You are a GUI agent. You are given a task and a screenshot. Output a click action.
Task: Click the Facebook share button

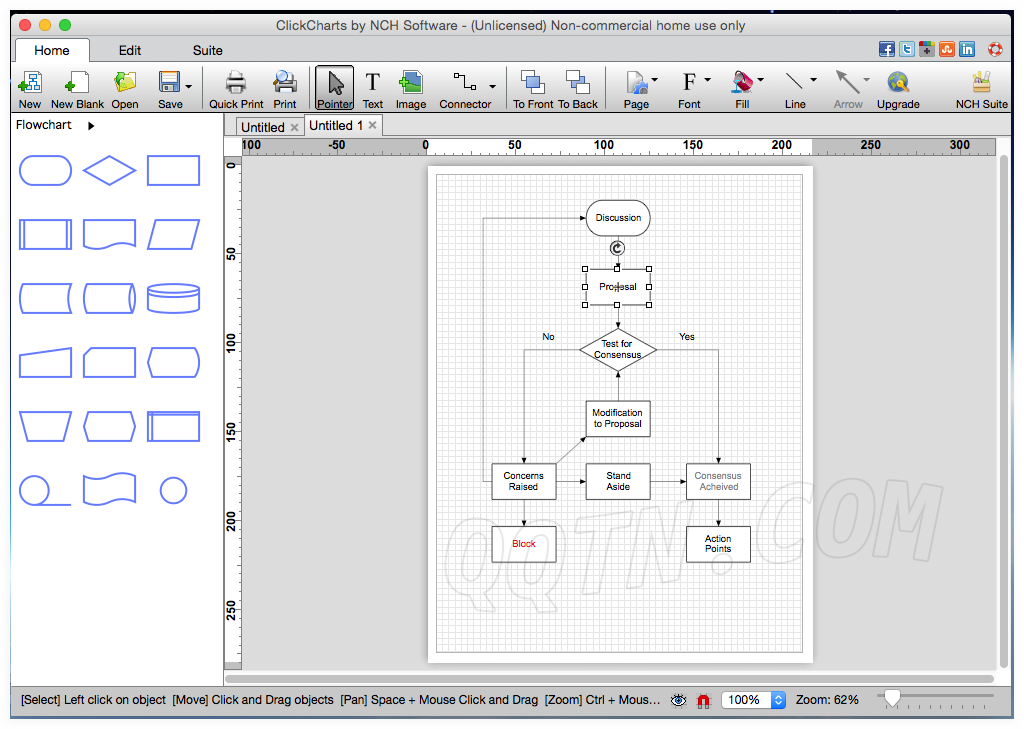pyautogui.click(x=886, y=49)
